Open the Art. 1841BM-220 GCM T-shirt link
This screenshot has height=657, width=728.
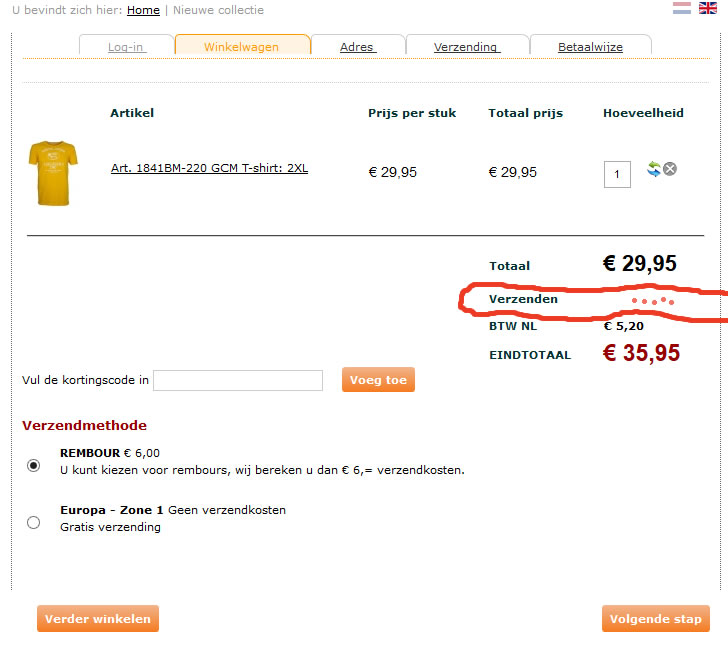tap(209, 168)
